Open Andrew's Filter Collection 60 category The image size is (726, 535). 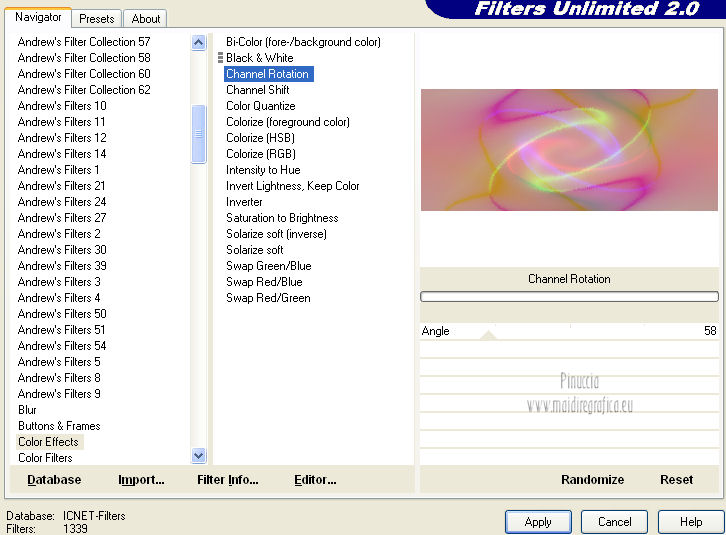tap(84, 74)
